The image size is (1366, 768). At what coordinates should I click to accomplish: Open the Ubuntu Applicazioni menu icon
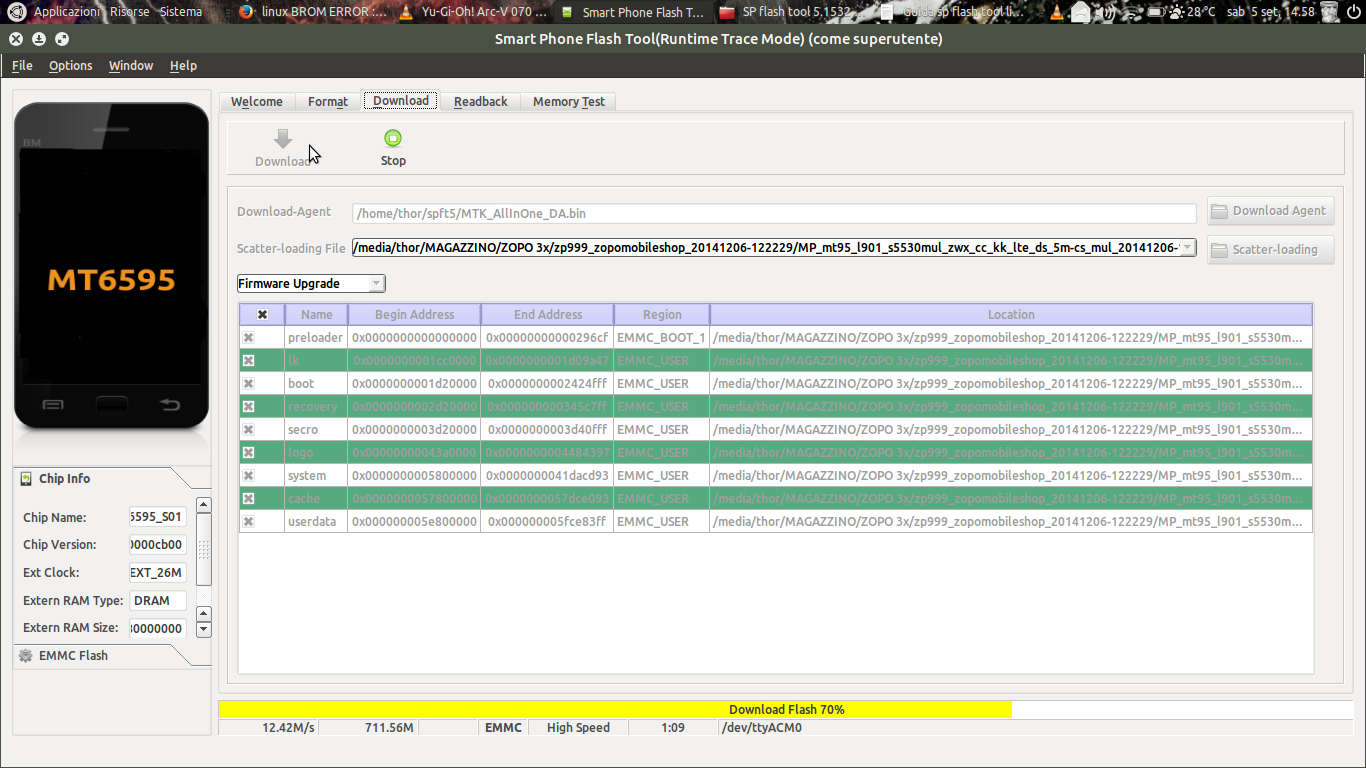pos(17,12)
